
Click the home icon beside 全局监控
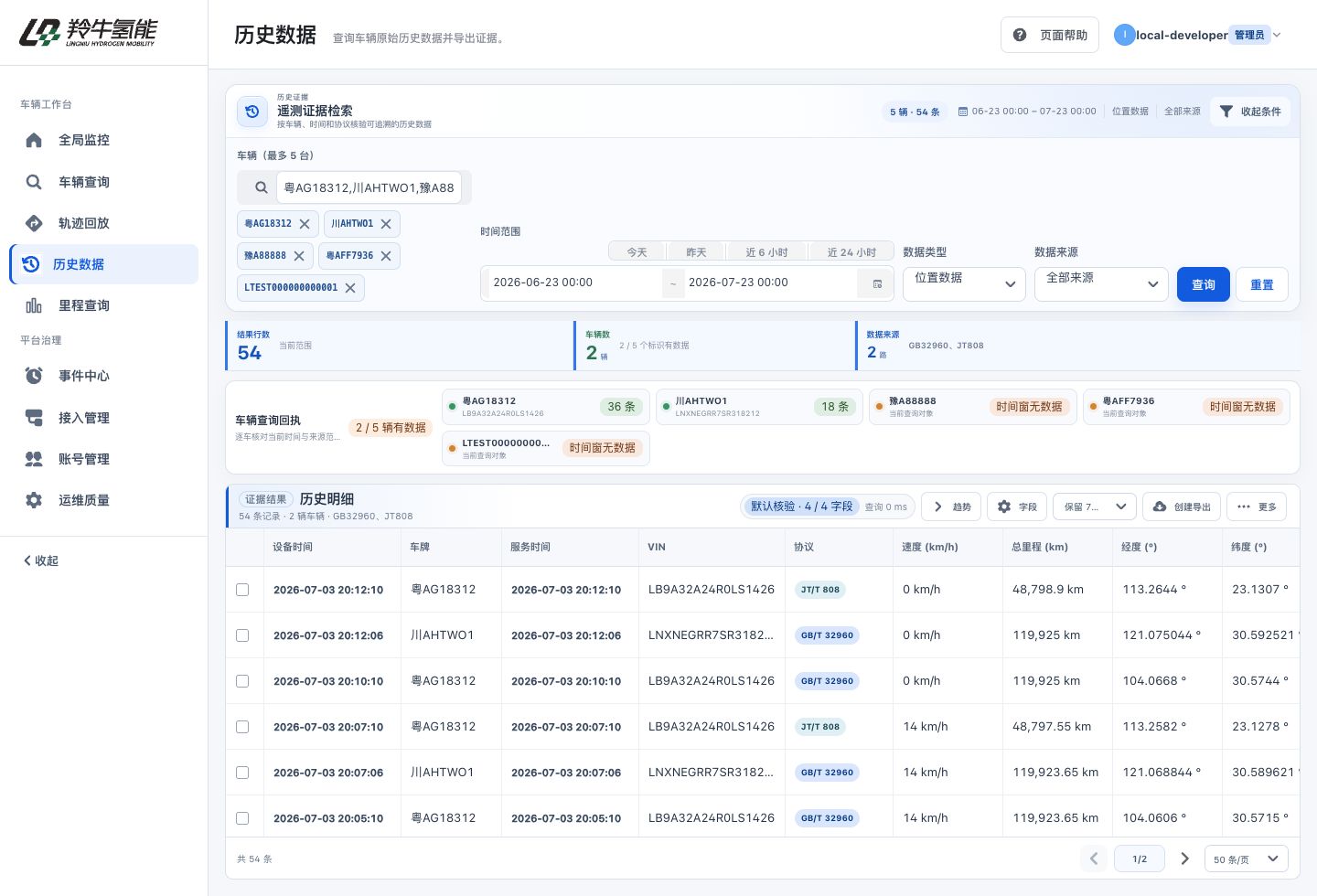click(34, 140)
